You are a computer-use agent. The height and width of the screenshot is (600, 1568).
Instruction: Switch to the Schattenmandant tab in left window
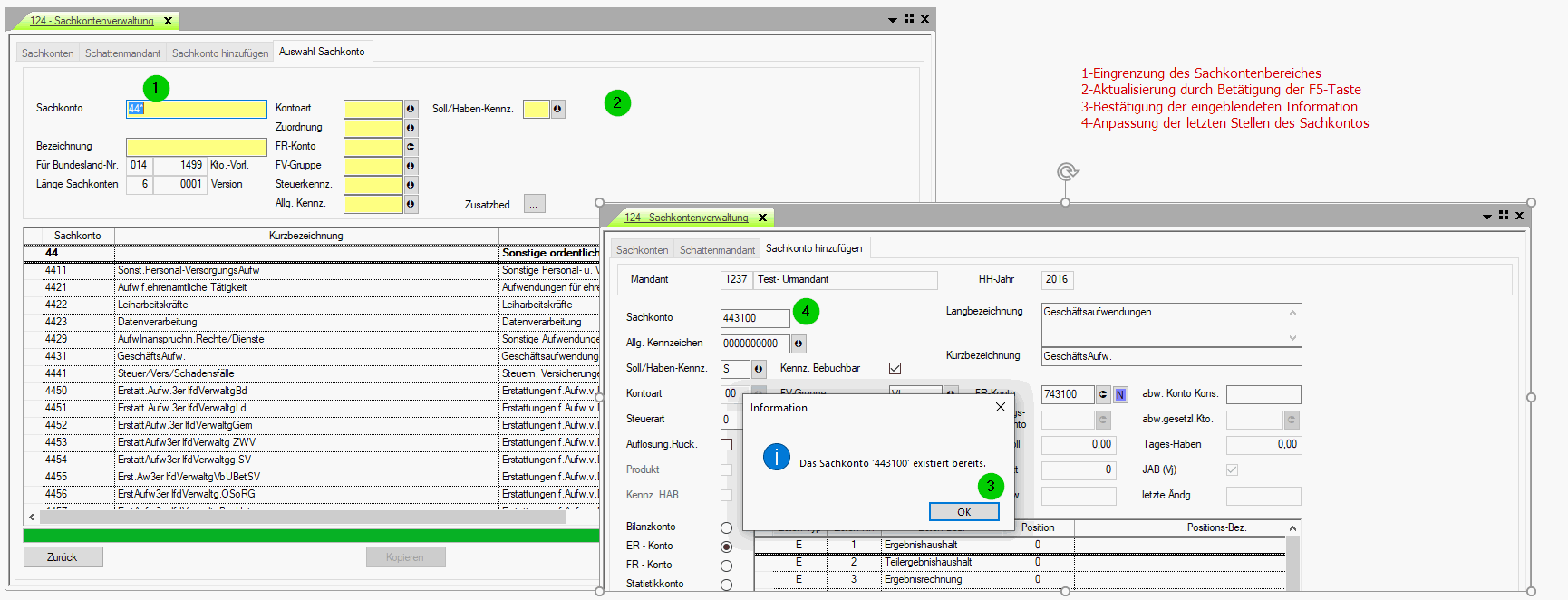pos(122,53)
